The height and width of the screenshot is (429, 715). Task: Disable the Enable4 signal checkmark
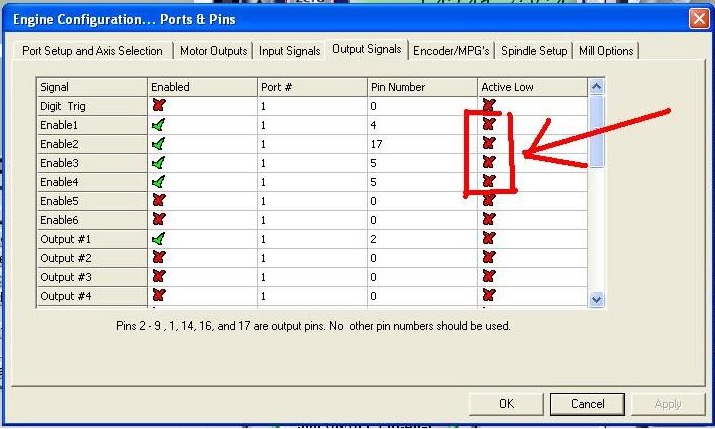point(158,182)
